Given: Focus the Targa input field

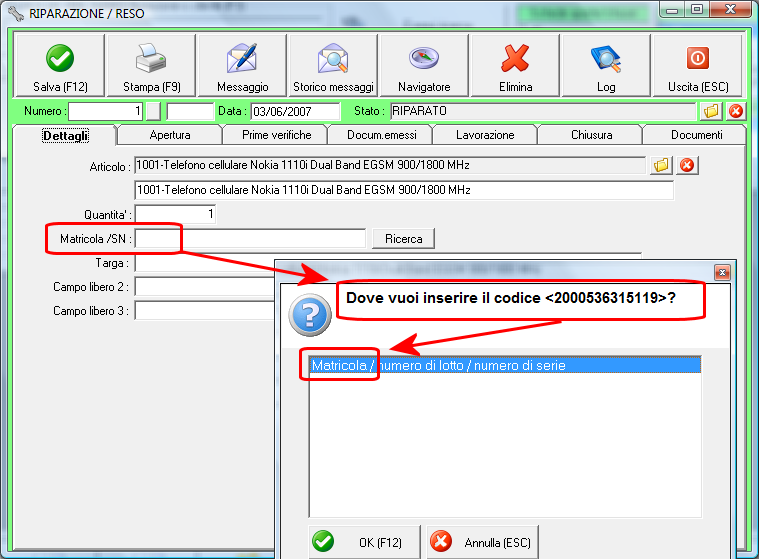Looking at the screenshot, I should (x=205, y=263).
